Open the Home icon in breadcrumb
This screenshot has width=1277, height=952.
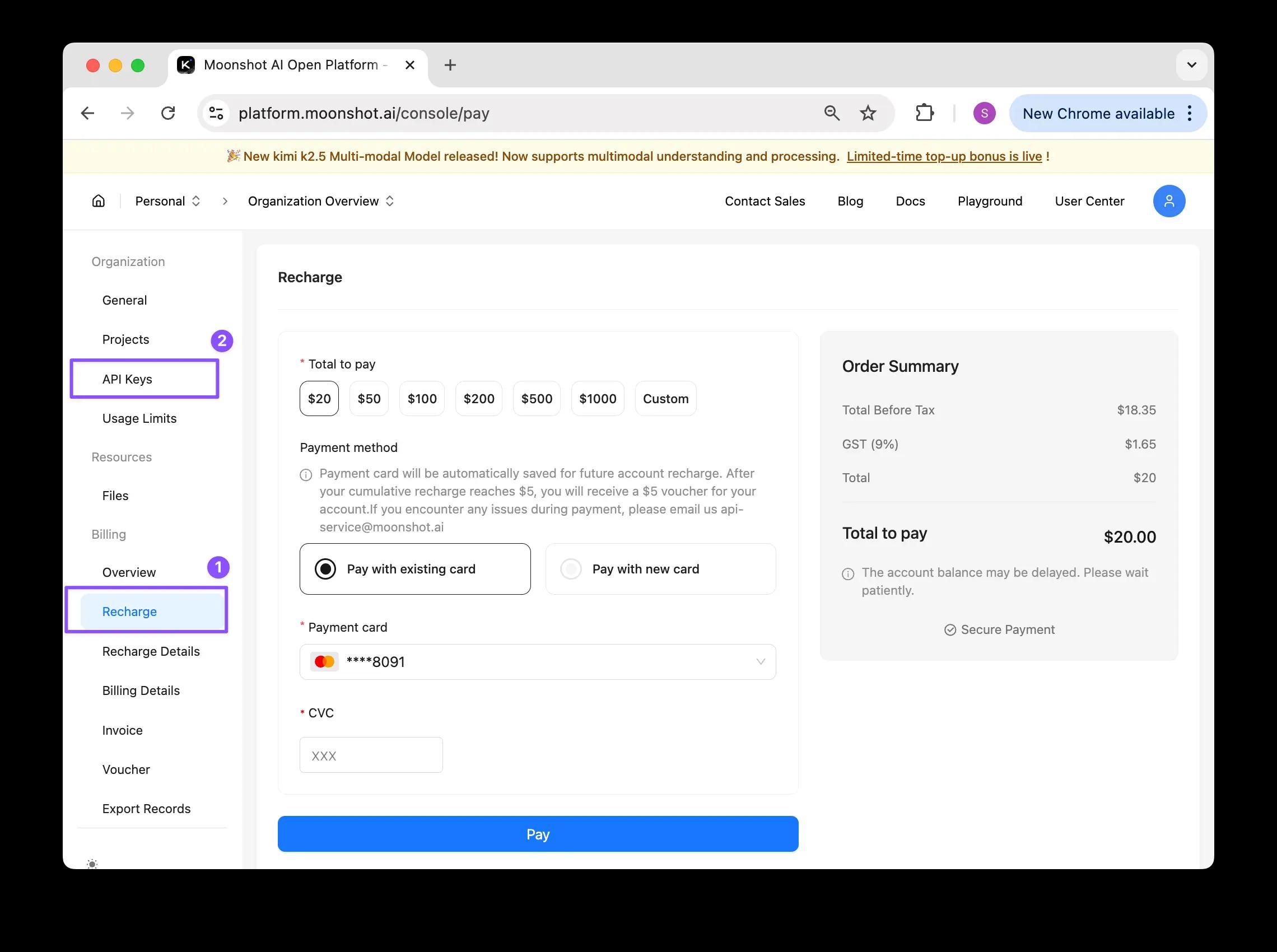[98, 200]
